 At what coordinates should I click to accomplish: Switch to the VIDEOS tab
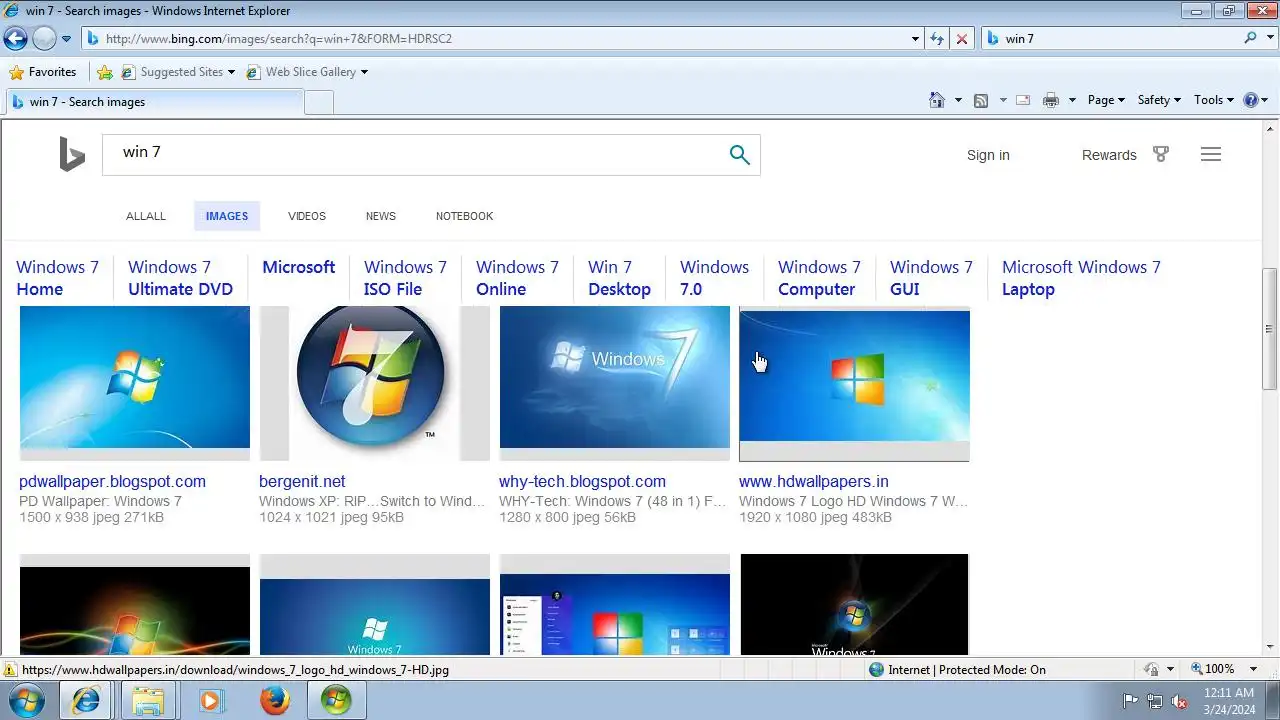coord(307,216)
